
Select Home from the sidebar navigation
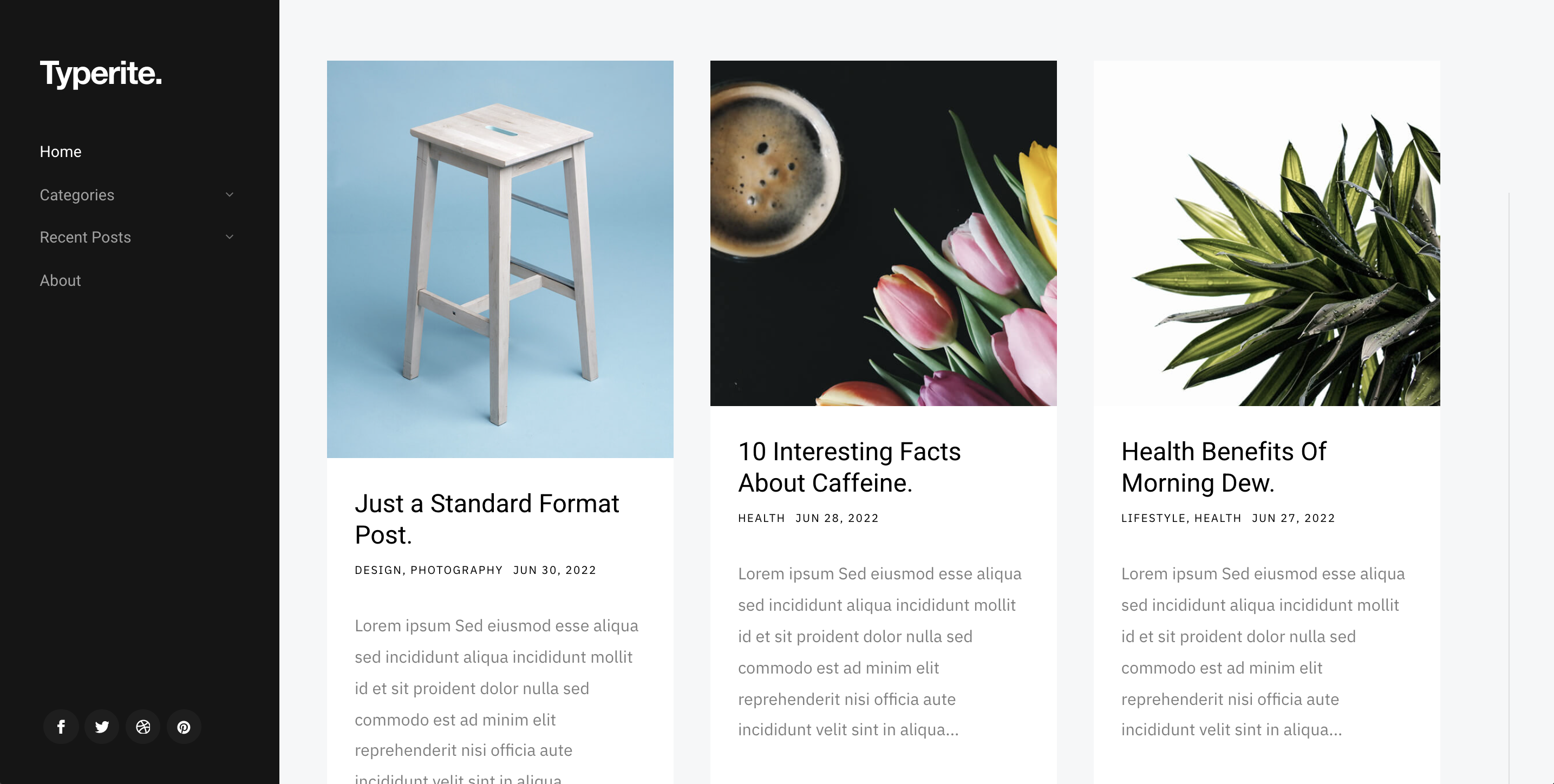pyautogui.click(x=59, y=151)
